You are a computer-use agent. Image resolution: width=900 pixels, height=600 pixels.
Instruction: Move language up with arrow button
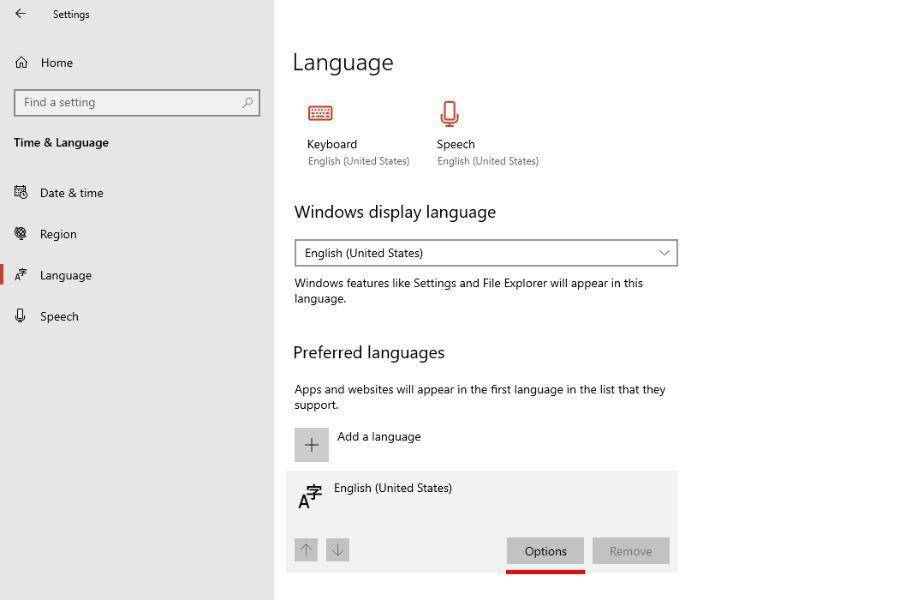[x=306, y=550]
